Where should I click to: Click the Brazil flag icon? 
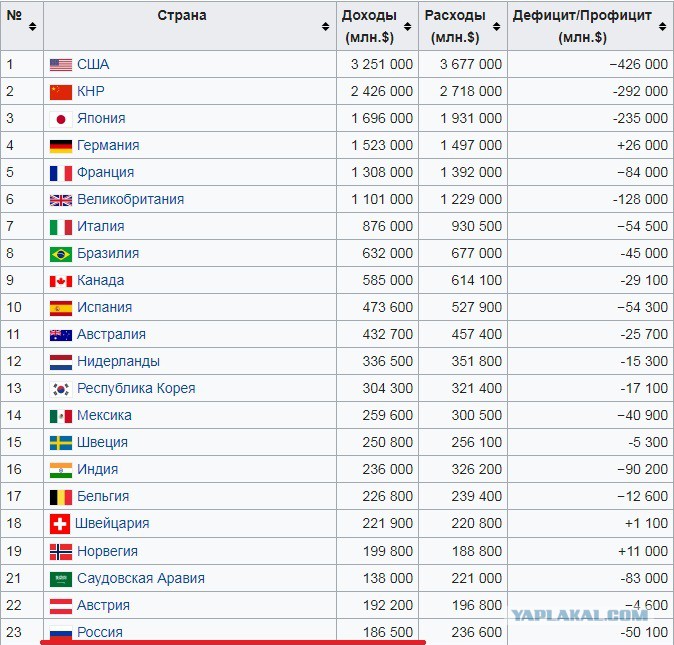[60, 254]
